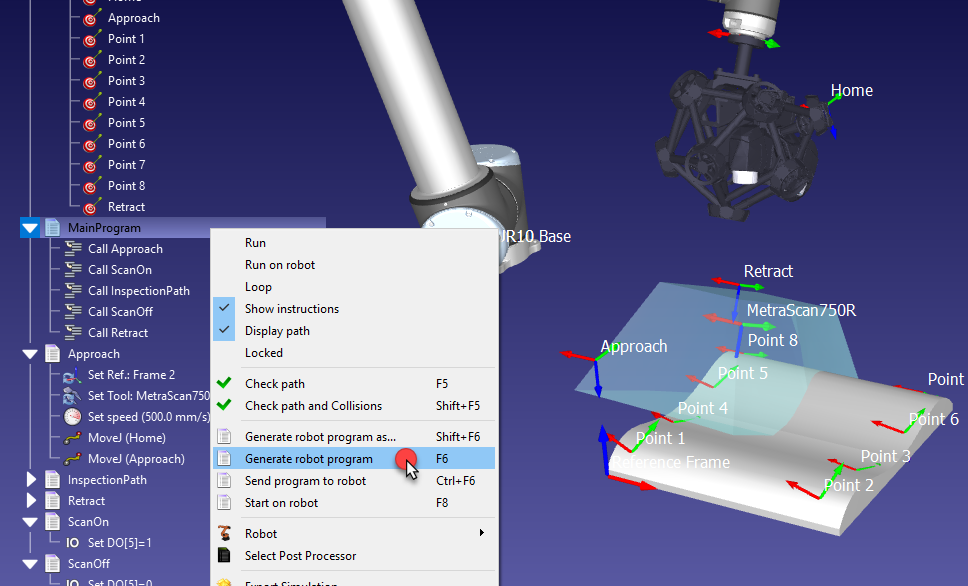Click the Retract target icon in tree

point(92,207)
